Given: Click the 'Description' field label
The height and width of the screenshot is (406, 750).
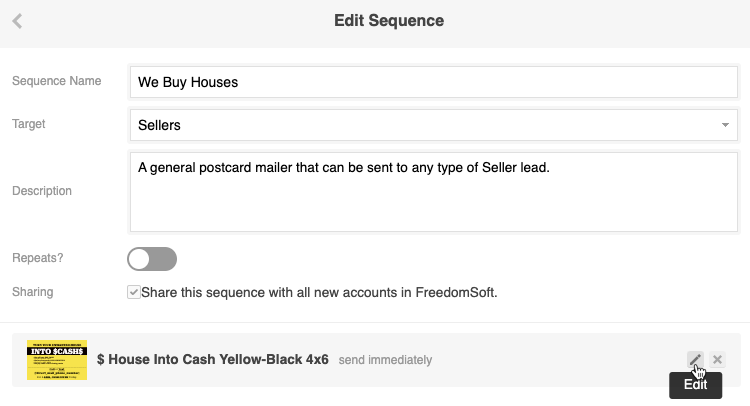Looking at the screenshot, I should click(42, 191).
